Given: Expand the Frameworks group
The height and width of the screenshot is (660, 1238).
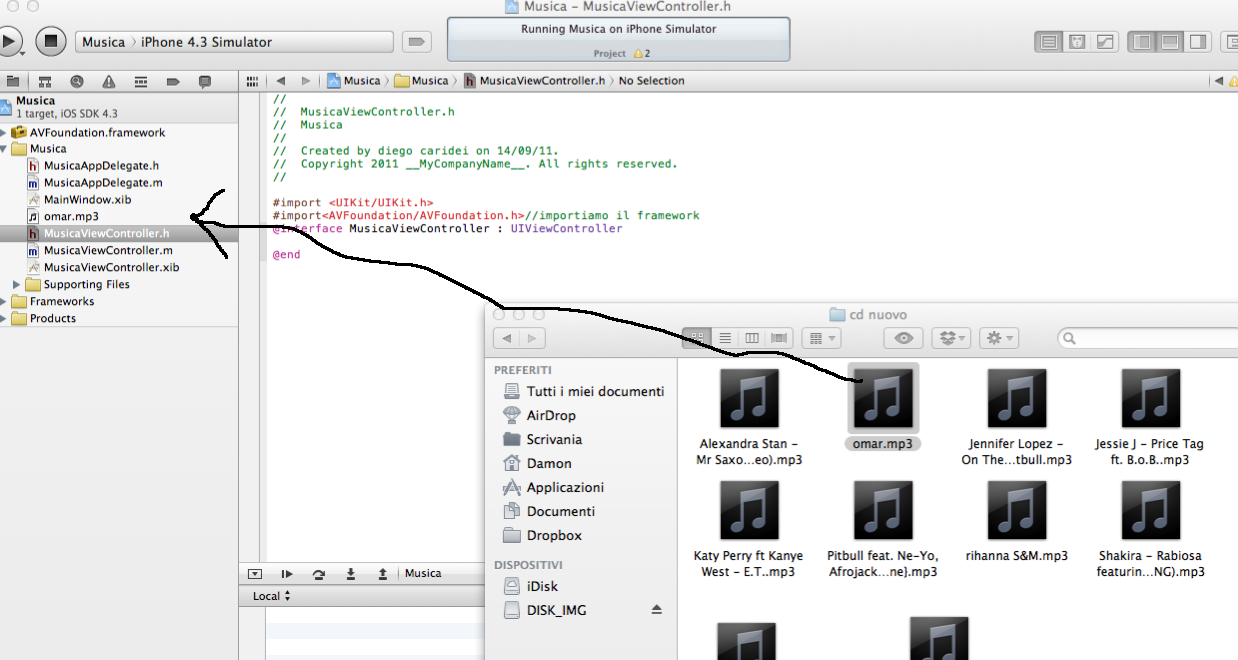Looking at the screenshot, I should coord(5,302).
